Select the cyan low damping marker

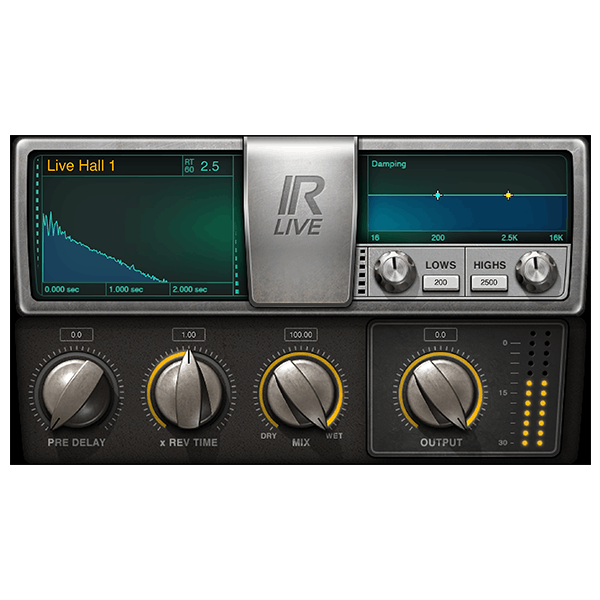(x=437, y=195)
